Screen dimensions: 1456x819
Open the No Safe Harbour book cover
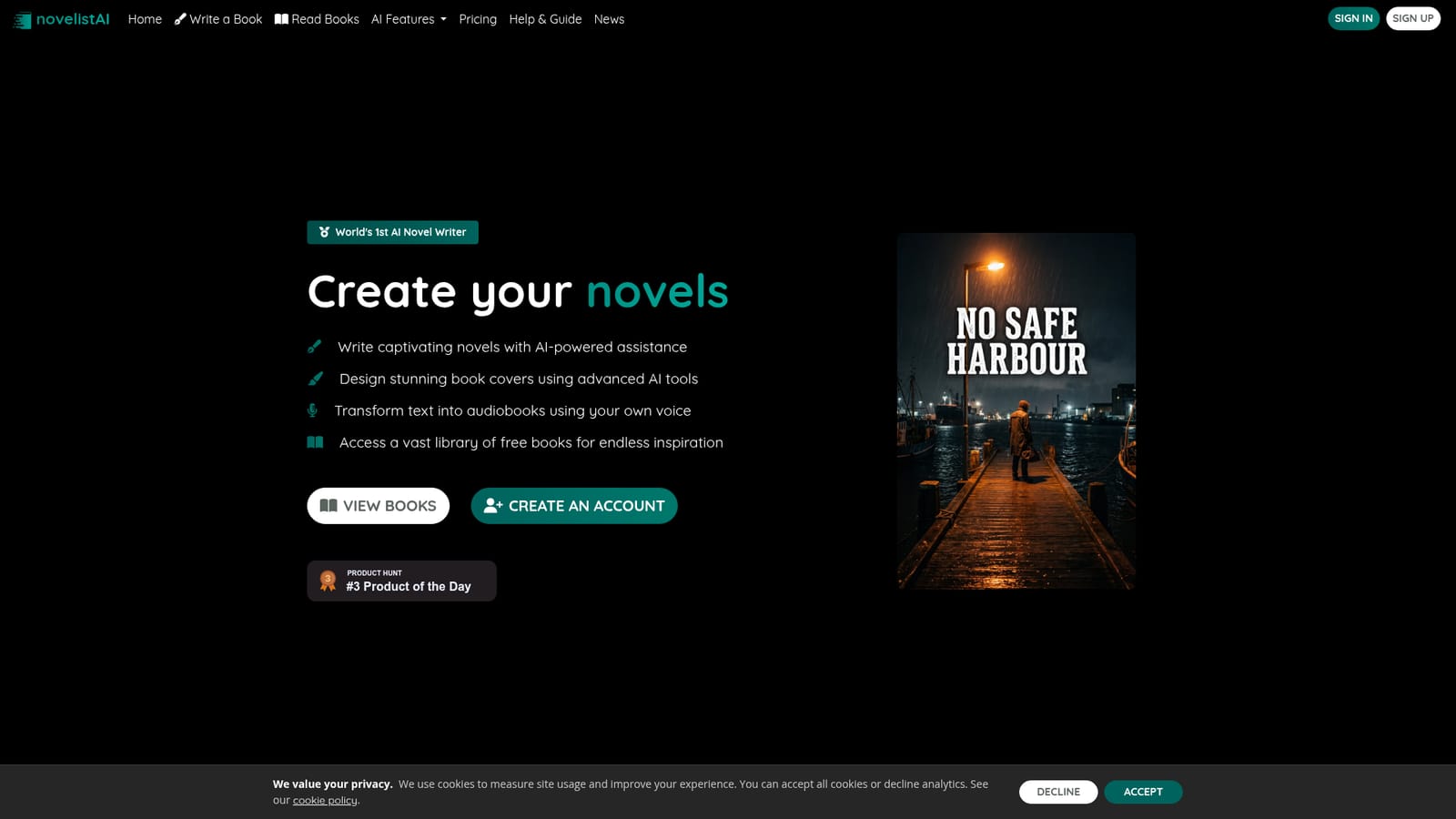point(1016,411)
